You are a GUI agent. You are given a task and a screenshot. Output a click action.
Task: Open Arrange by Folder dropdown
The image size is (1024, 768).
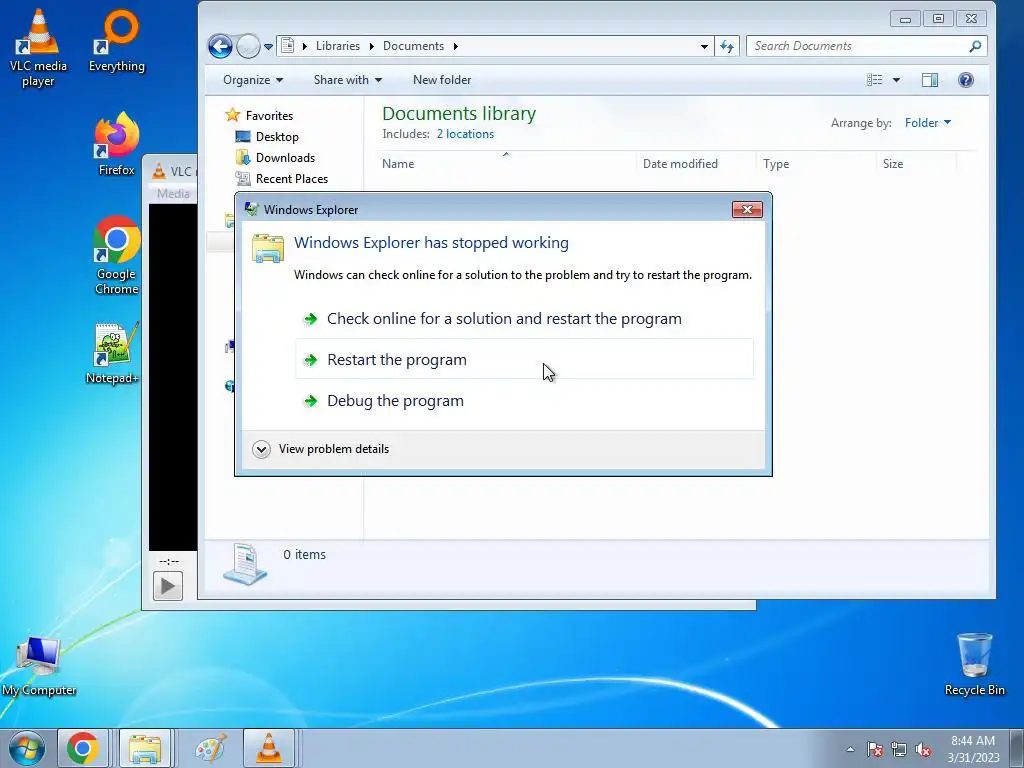point(927,123)
